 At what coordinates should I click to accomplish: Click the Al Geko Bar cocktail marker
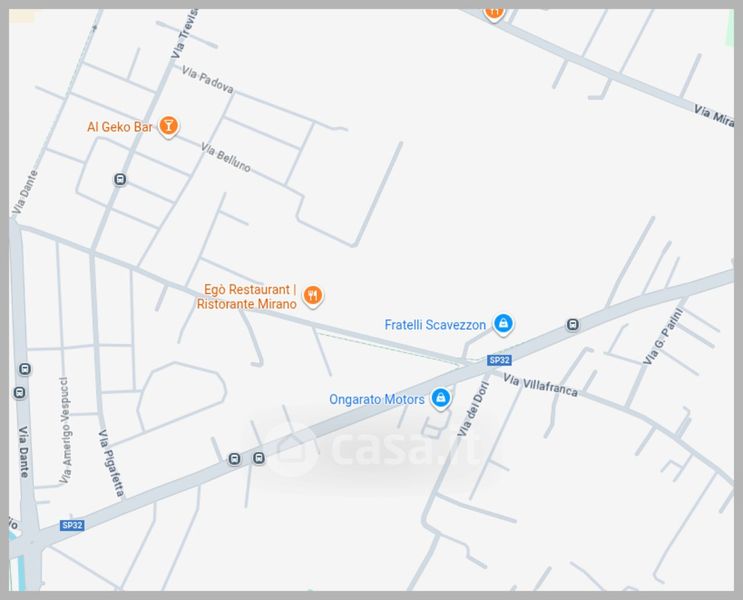click(x=168, y=127)
